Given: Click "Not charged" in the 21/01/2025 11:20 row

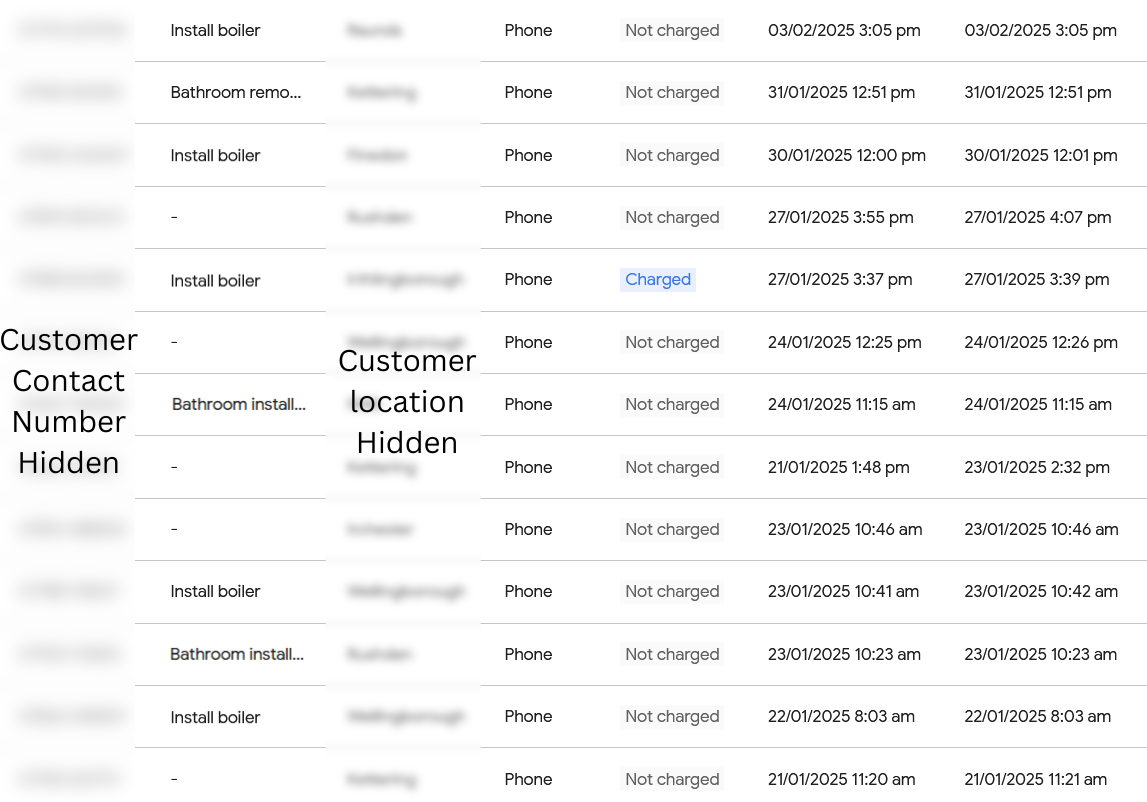Looking at the screenshot, I should [x=672, y=780].
